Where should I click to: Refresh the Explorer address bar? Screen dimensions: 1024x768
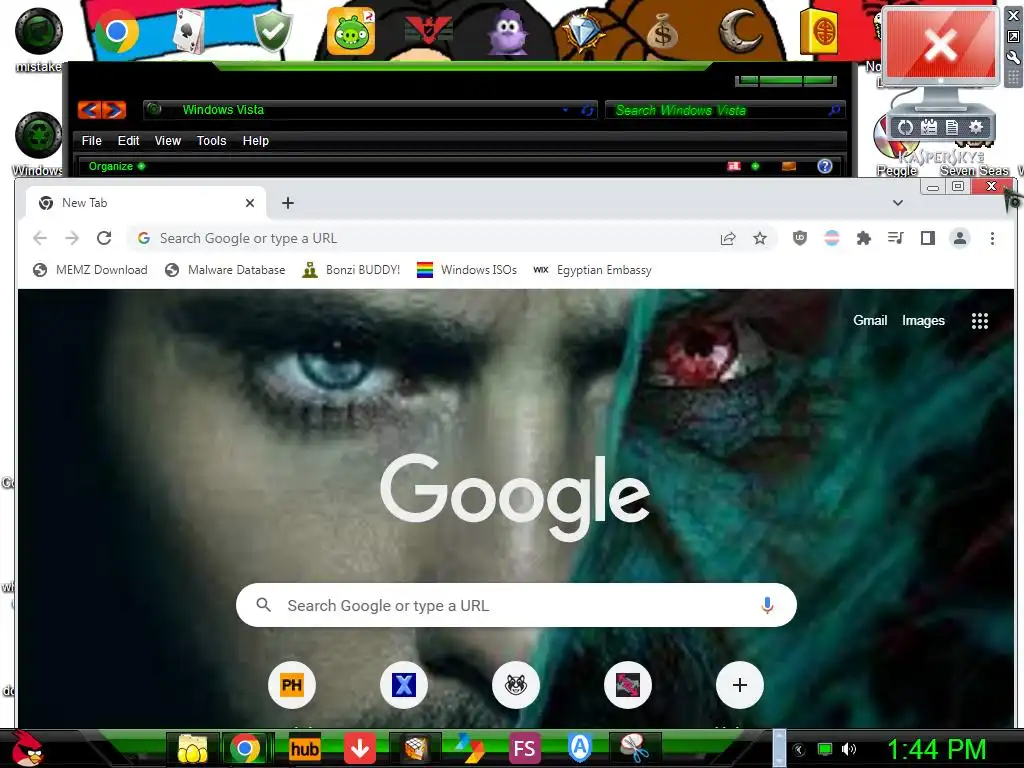pos(586,110)
